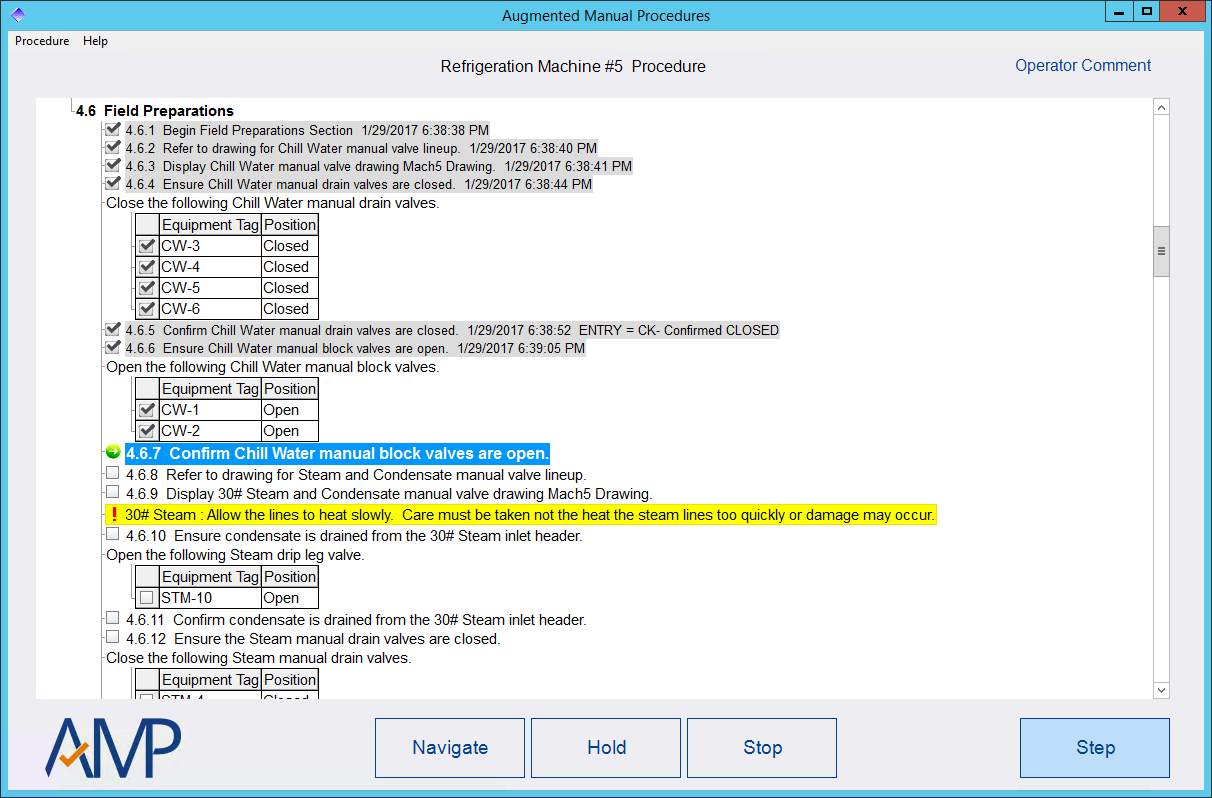Viewport: 1212px width, 798px height.
Task: Check the checkbox for step 4.6.11
Action: (112, 617)
